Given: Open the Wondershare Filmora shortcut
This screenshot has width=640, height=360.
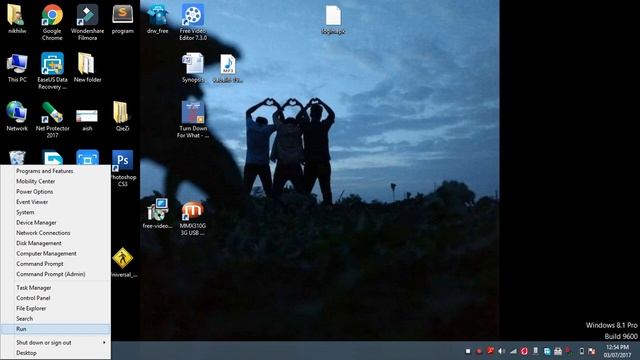Looking at the screenshot, I should [x=87, y=22].
